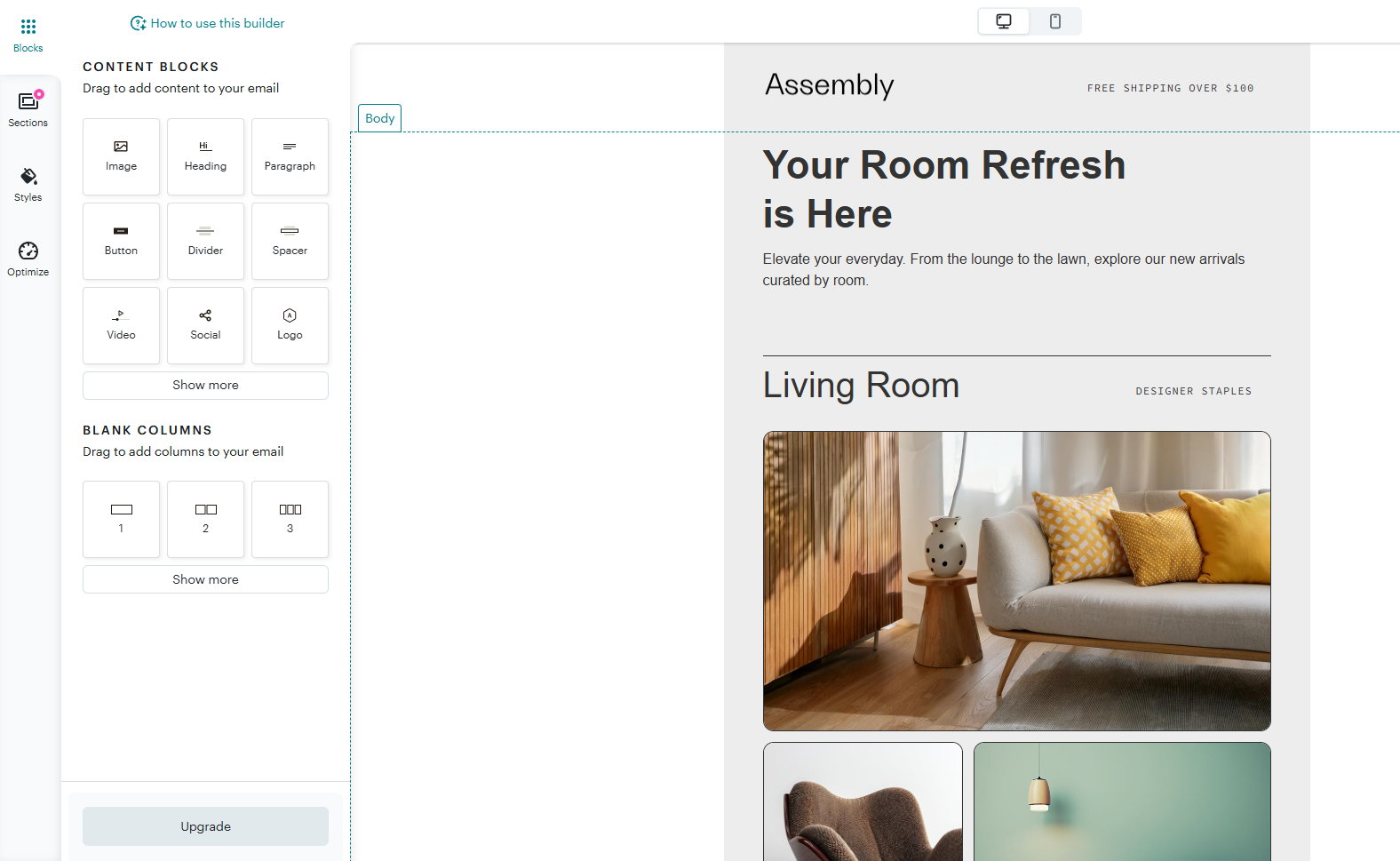1400x861 pixels.
Task: Select the Spacer content block
Action: pos(290,241)
